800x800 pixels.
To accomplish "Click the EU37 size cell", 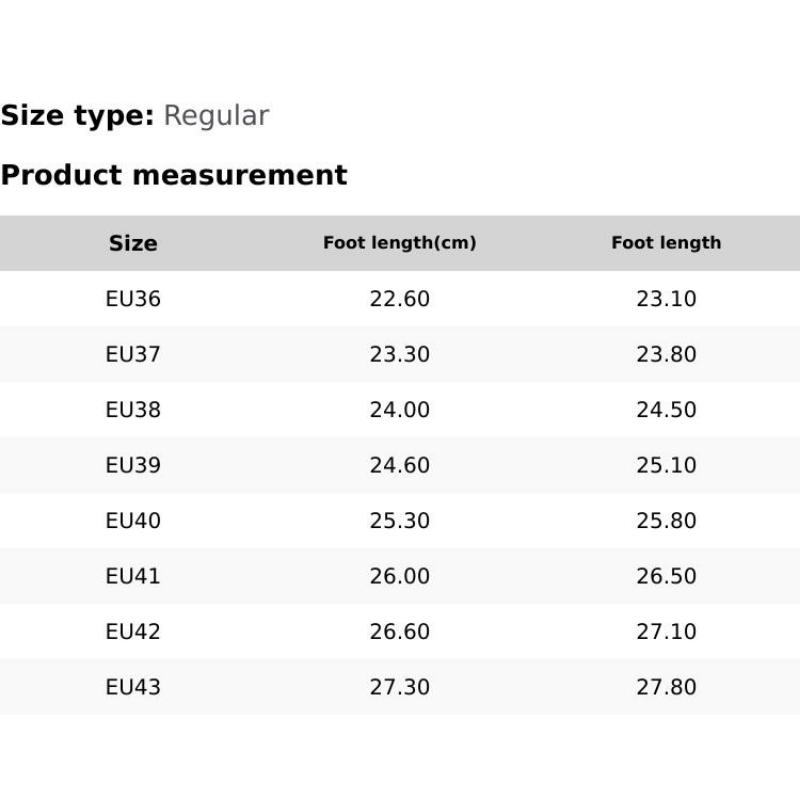I will click(x=133, y=354).
